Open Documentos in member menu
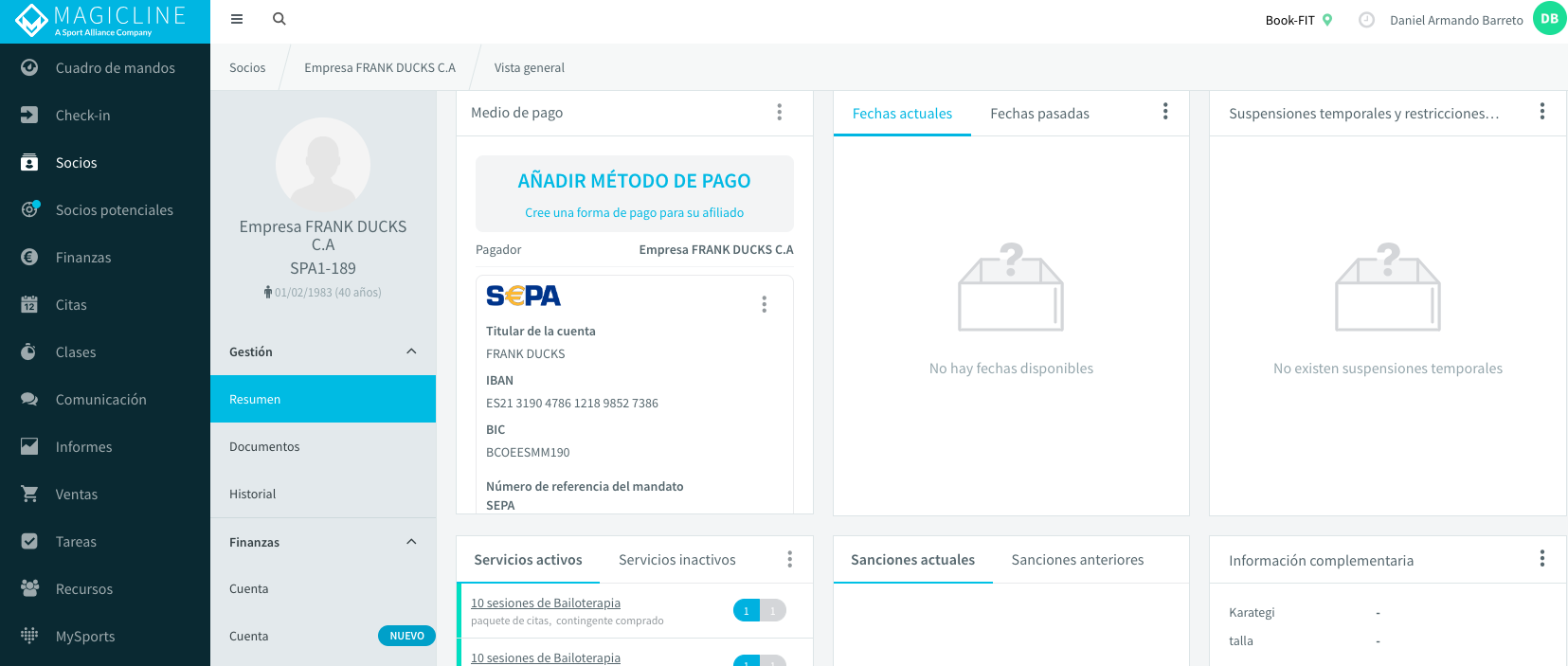The image size is (1568, 666). tap(323, 446)
